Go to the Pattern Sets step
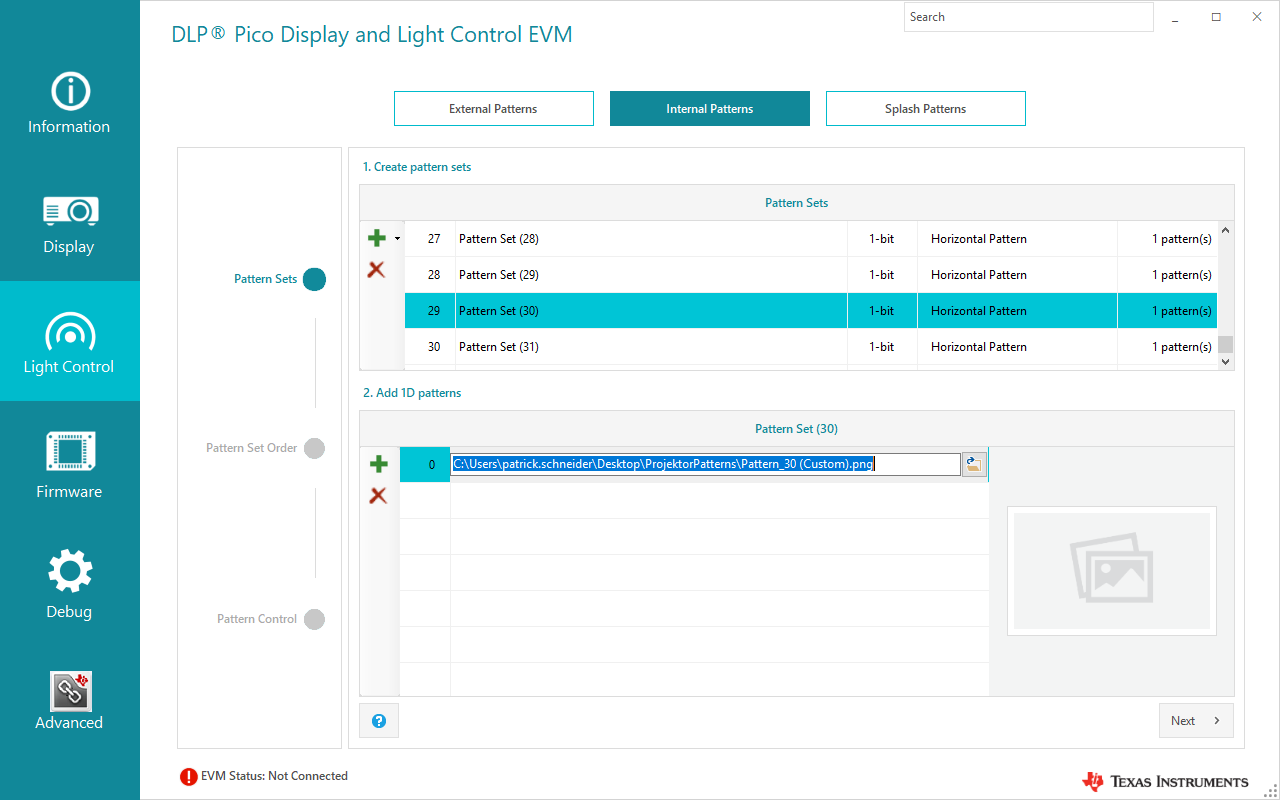Viewport: 1280px width, 800px height. [x=314, y=279]
